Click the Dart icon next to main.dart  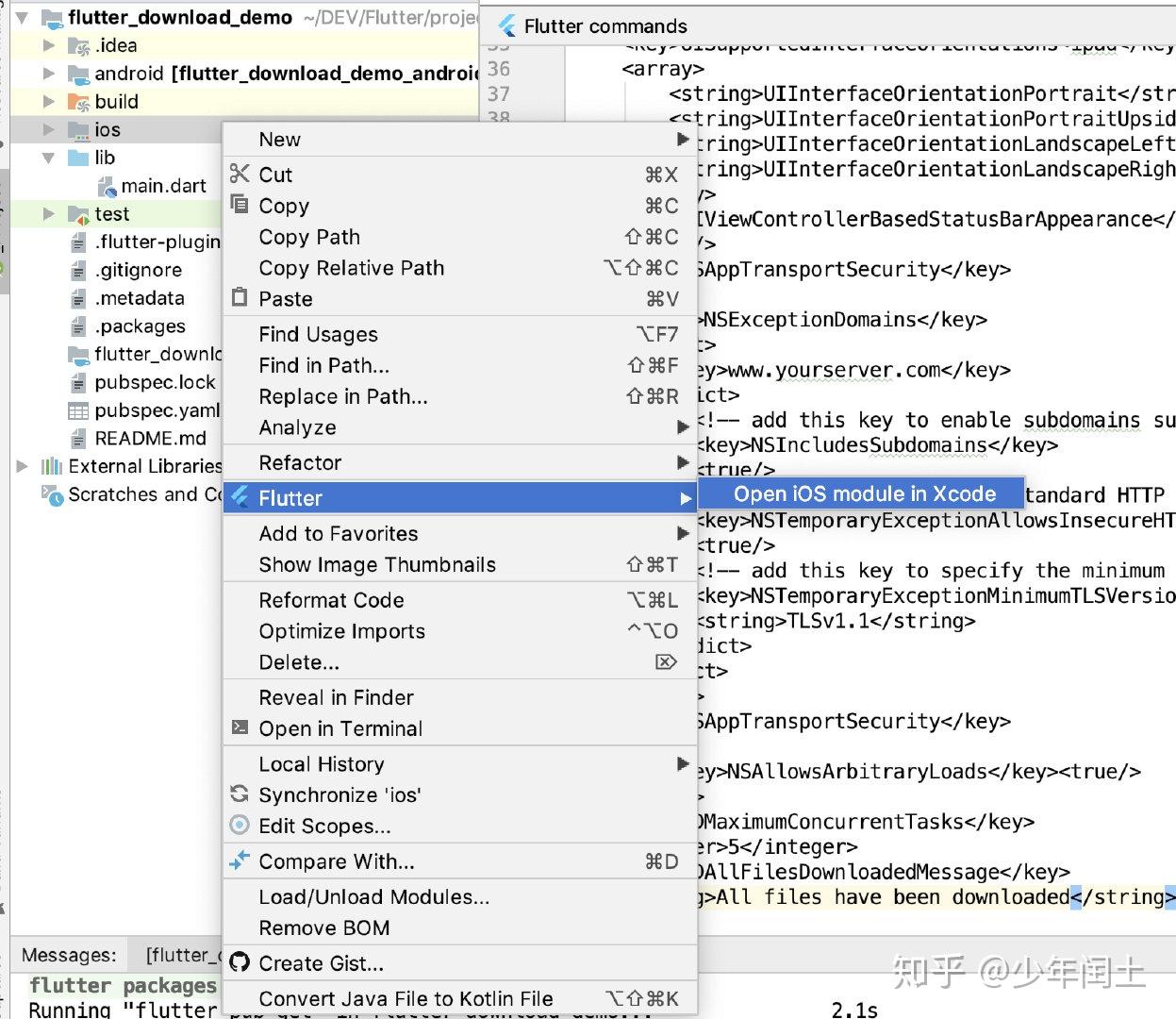[107, 185]
